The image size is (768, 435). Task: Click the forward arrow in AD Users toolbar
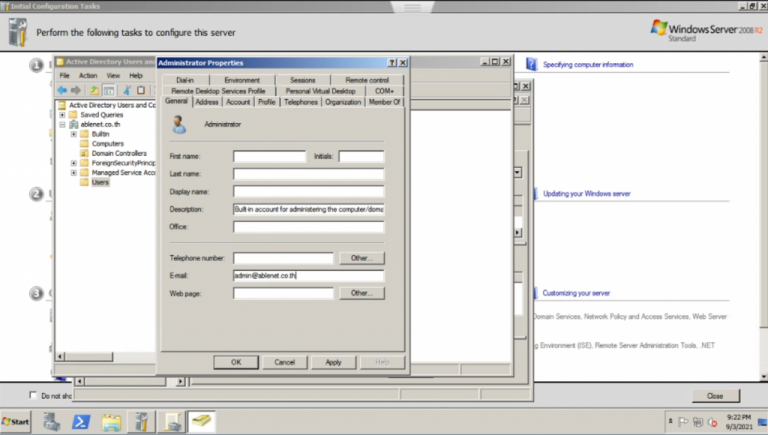coord(76,90)
